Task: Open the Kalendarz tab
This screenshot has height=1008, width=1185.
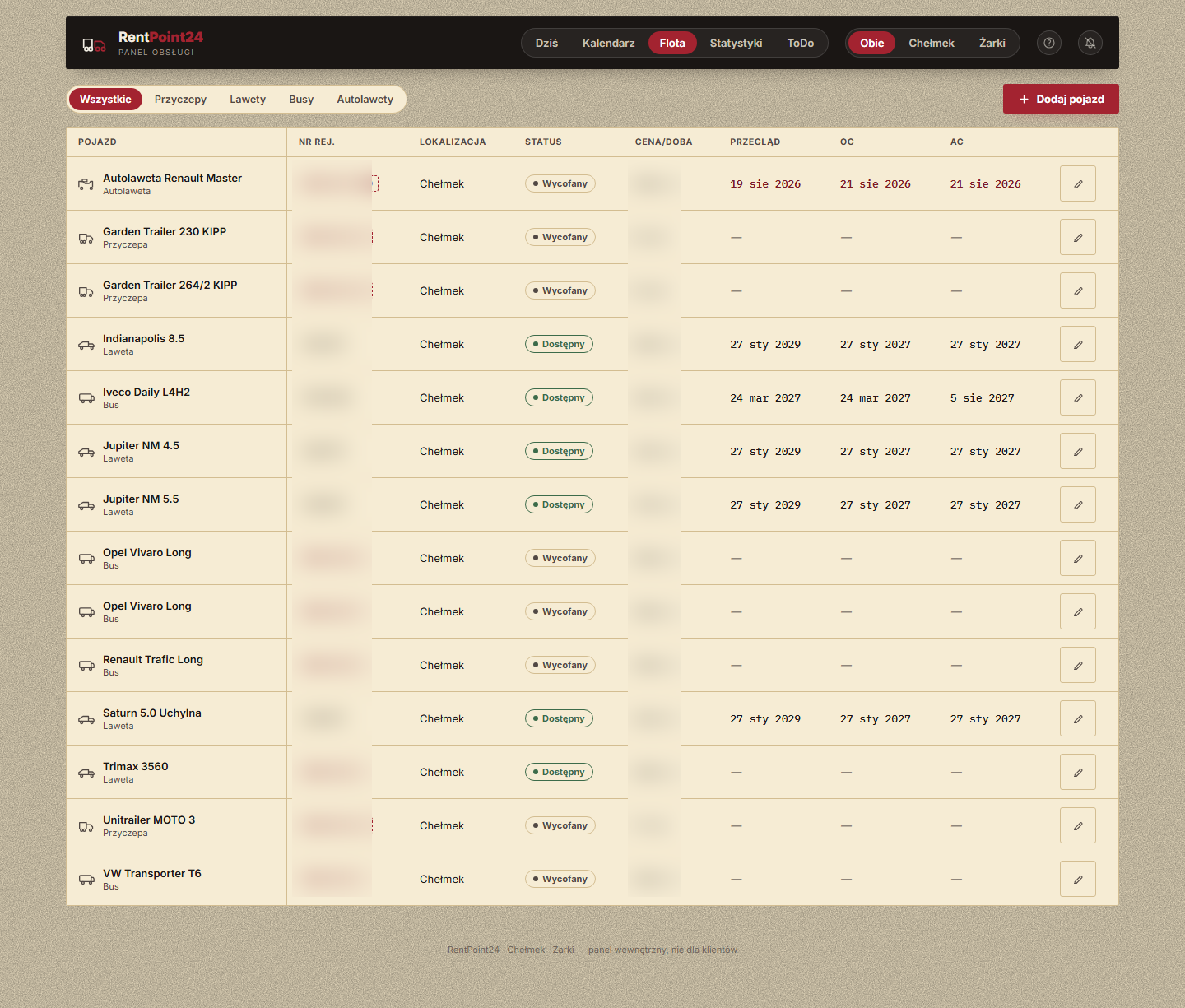Action: click(x=609, y=43)
